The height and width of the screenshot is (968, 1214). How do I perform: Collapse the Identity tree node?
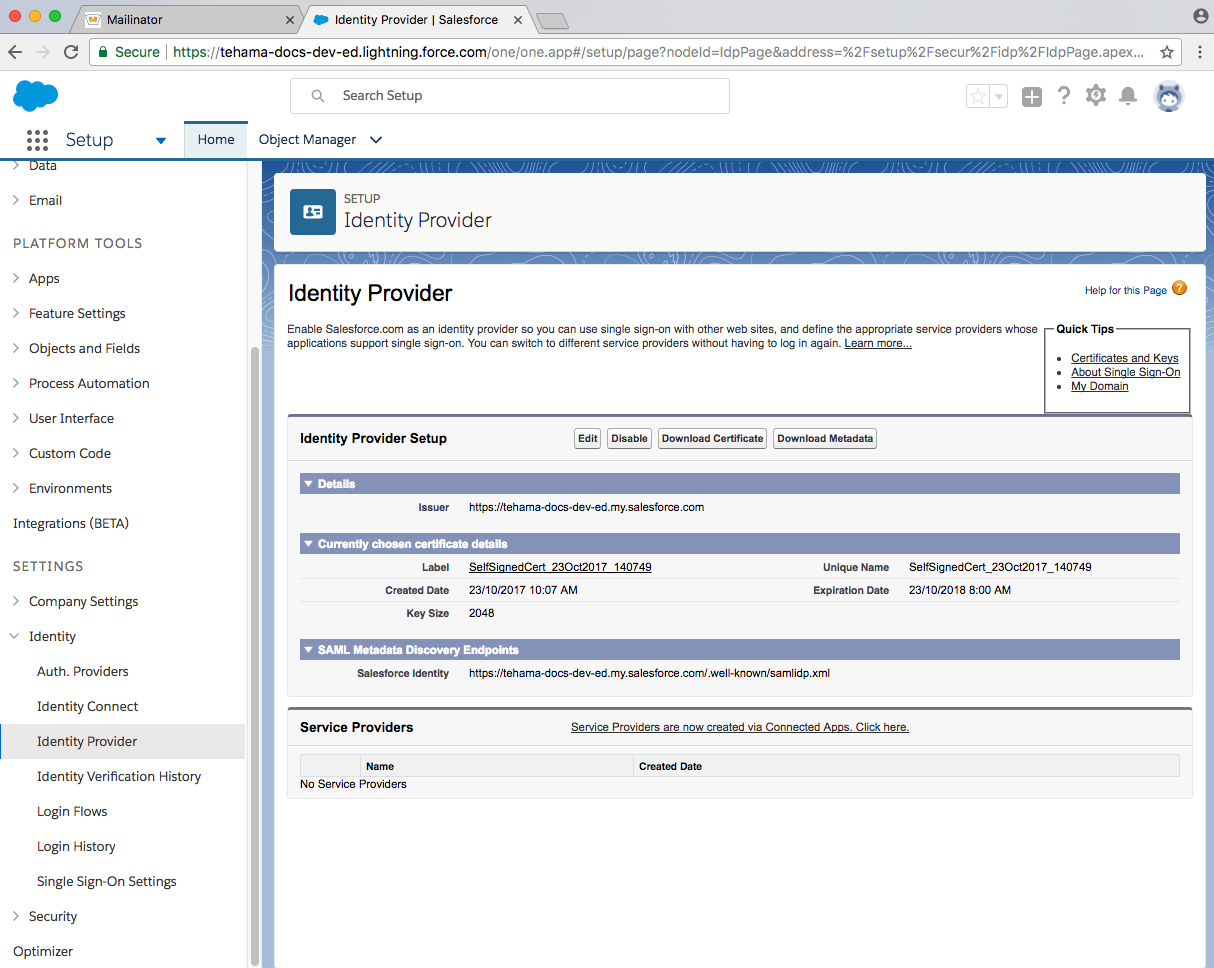coord(16,636)
